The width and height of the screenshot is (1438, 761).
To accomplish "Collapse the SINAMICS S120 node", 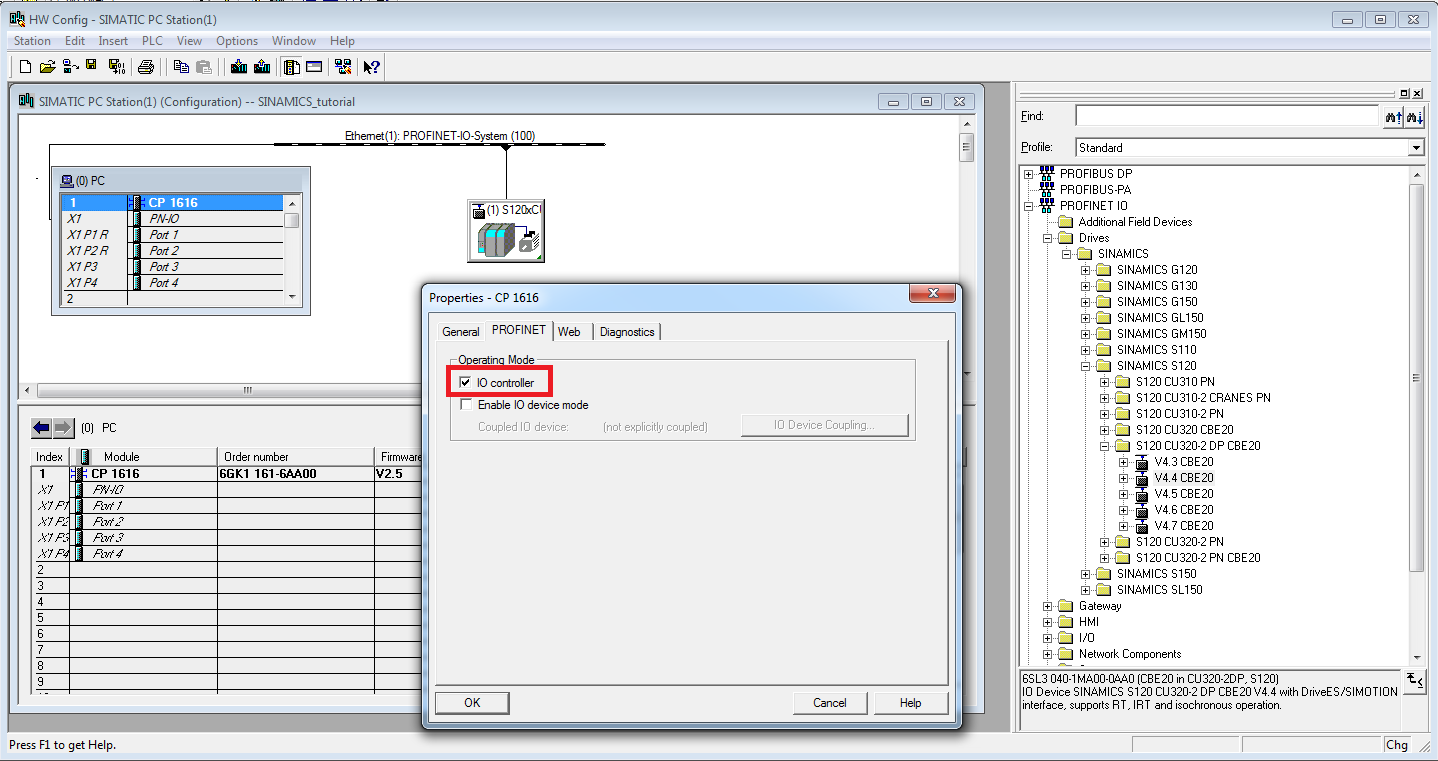I will tap(1085, 366).
